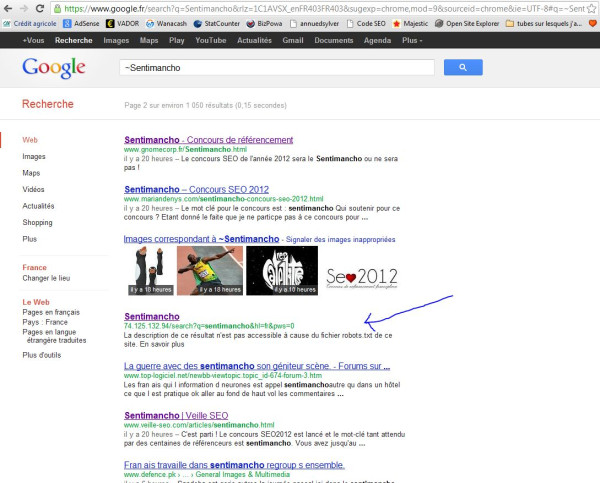Click the browser forward arrow

coord(23,8)
